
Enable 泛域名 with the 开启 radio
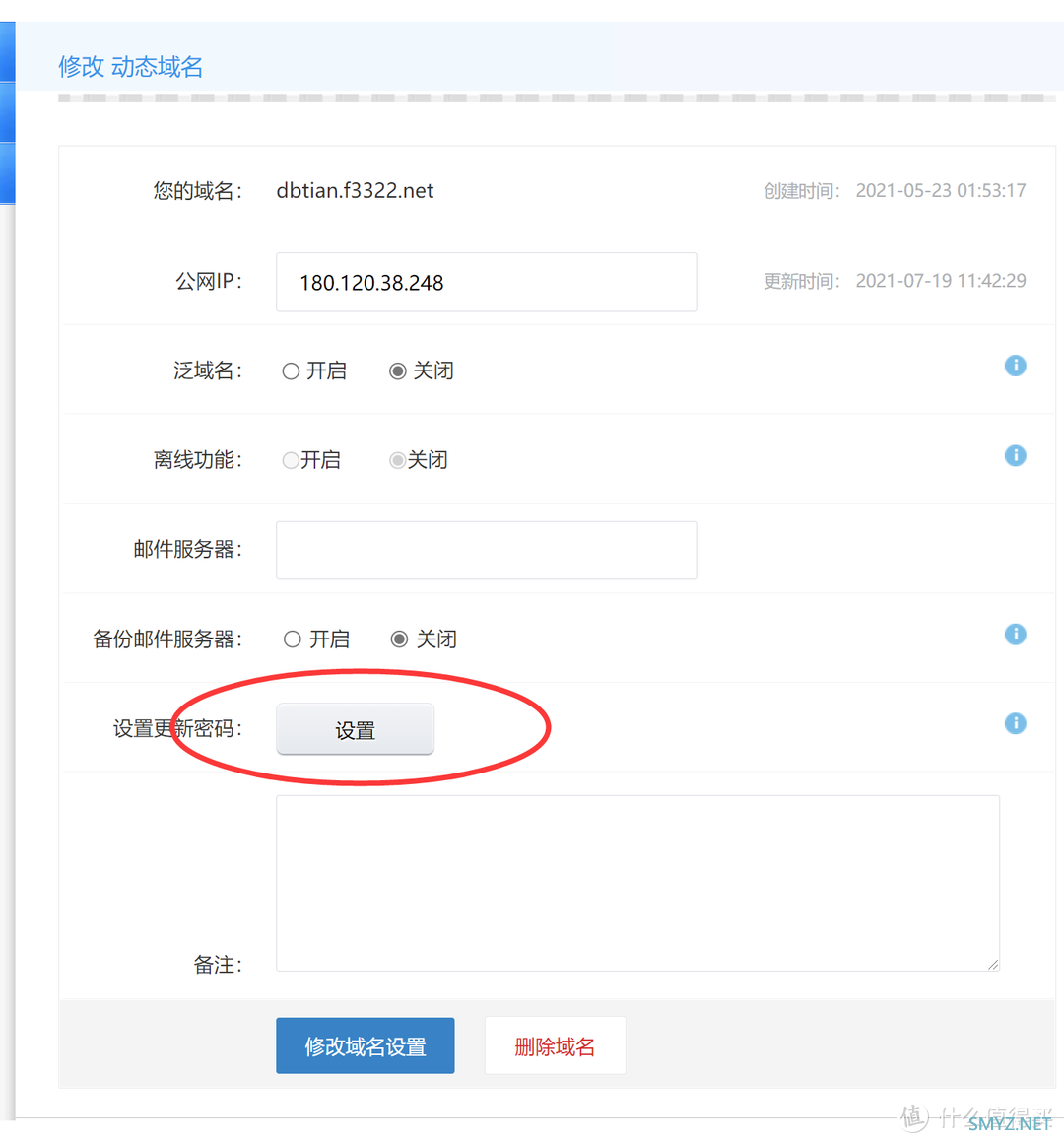pyautogui.click(x=291, y=371)
